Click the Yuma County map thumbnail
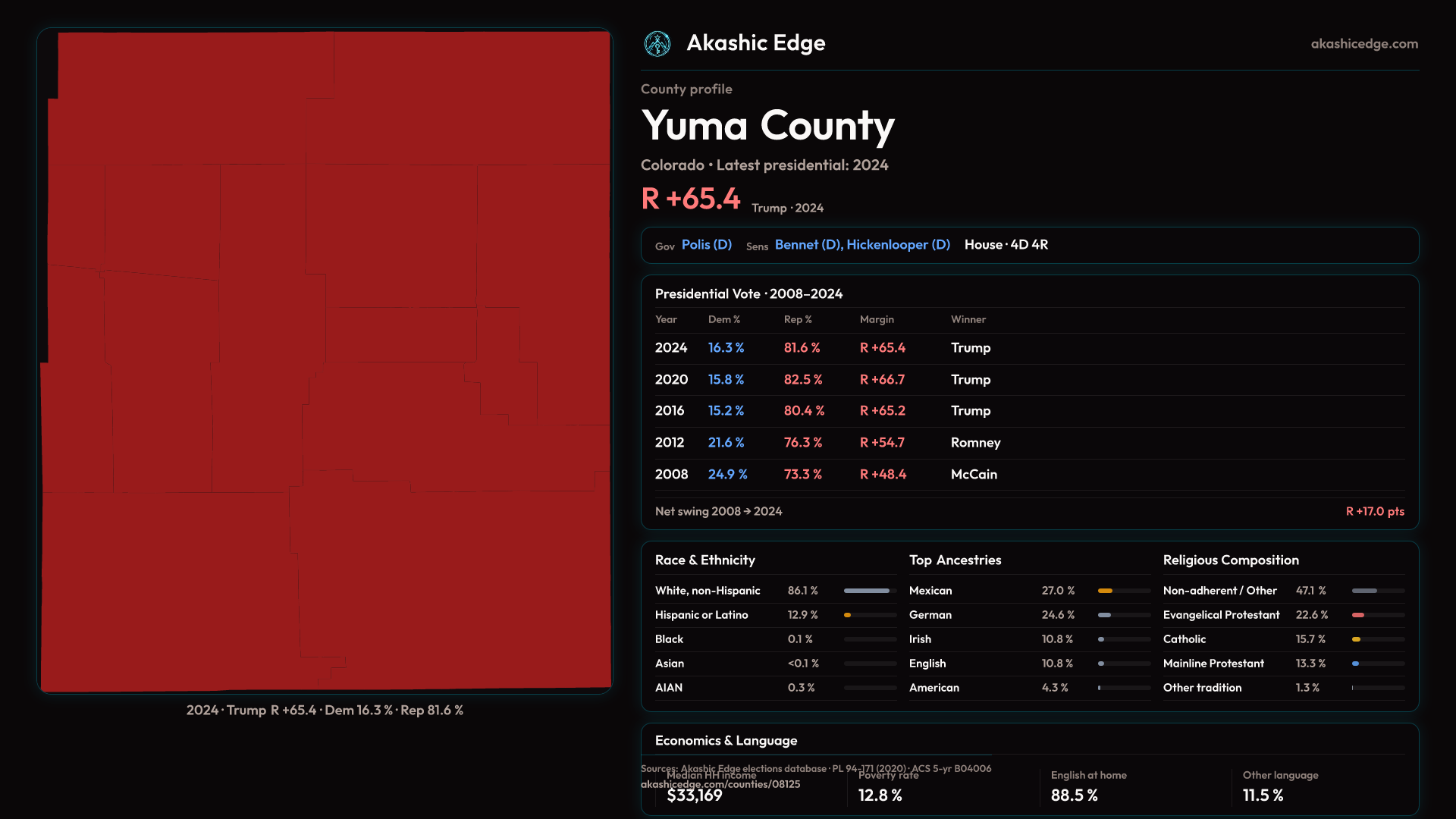Screen dimensions: 1456x819 point(325,361)
